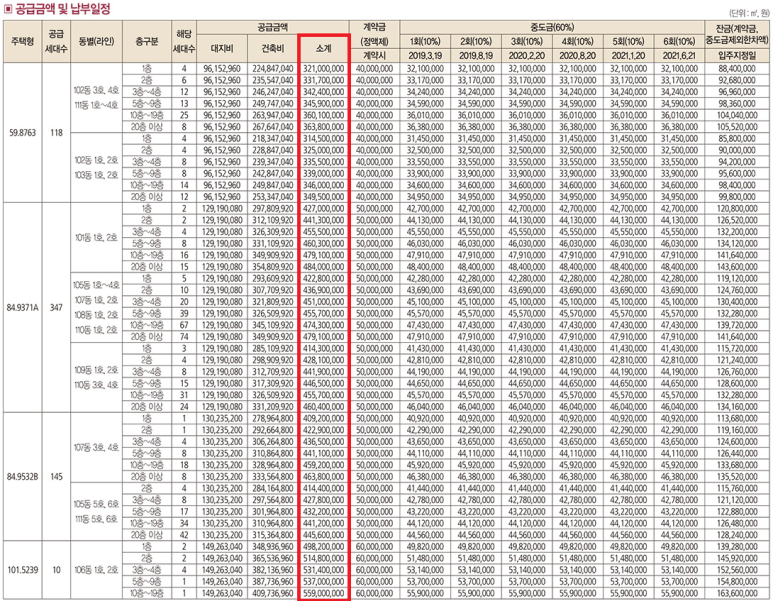Screen dimensions: 773x601
Task: Select subtotal '363,800,000'
Action: click(323, 127)
